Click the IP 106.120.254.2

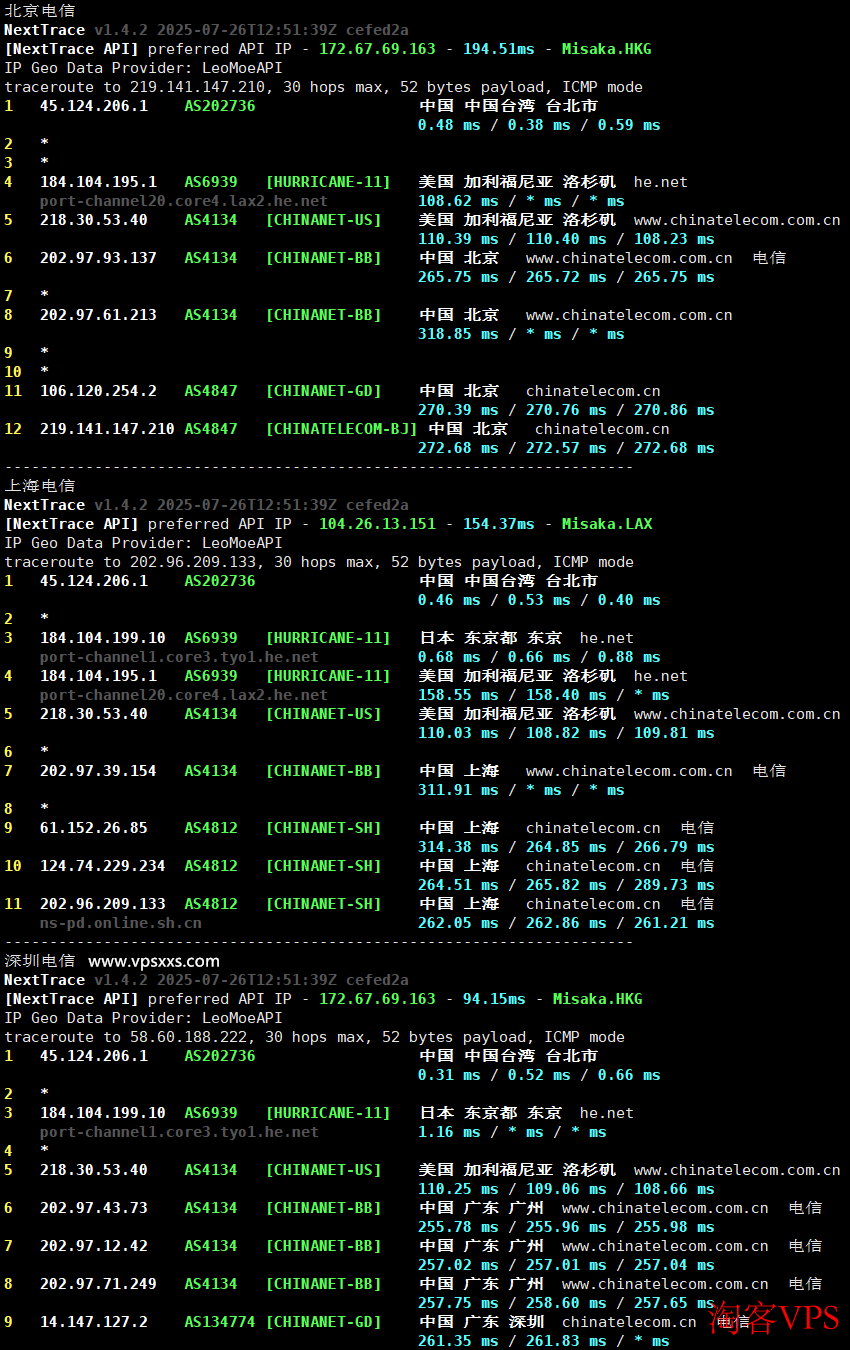tap(98, 391)
